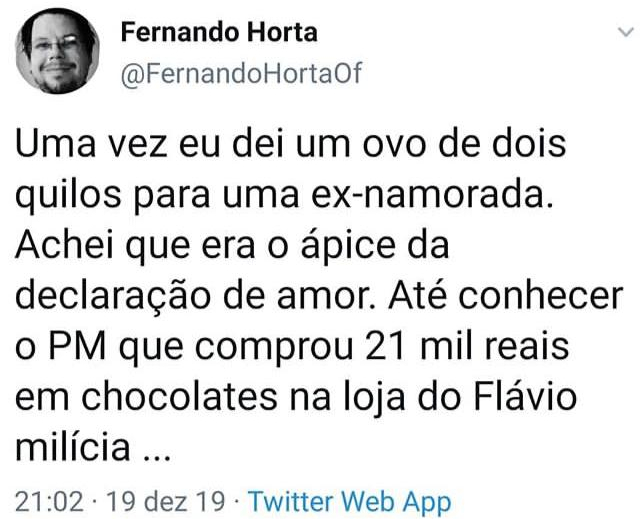Viewport: 640px width, 519px height.
Task: Expand the tweet options chevron
Action: [x=620, y=34]
